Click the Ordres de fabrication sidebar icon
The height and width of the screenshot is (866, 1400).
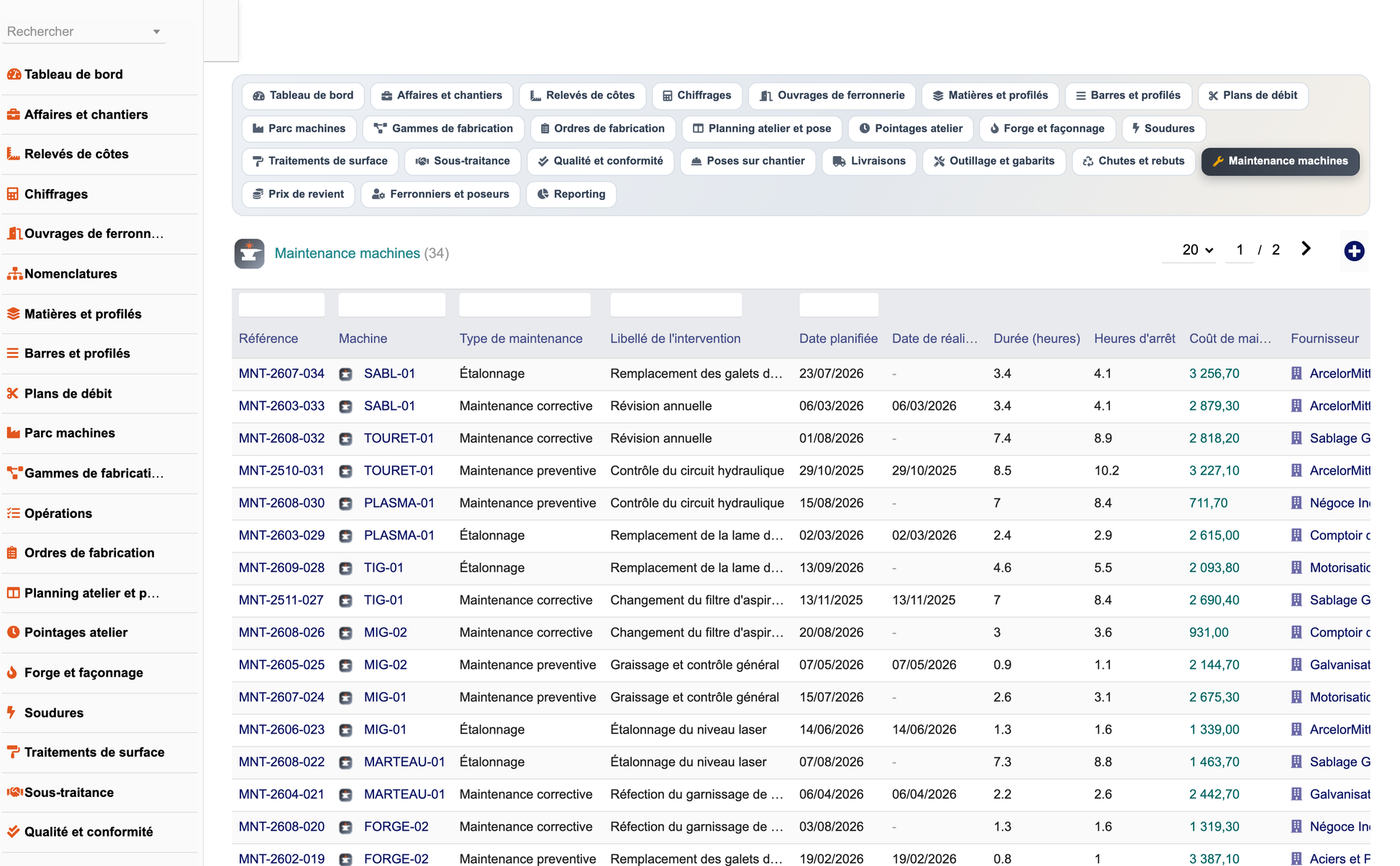click(x=14, y=553)
